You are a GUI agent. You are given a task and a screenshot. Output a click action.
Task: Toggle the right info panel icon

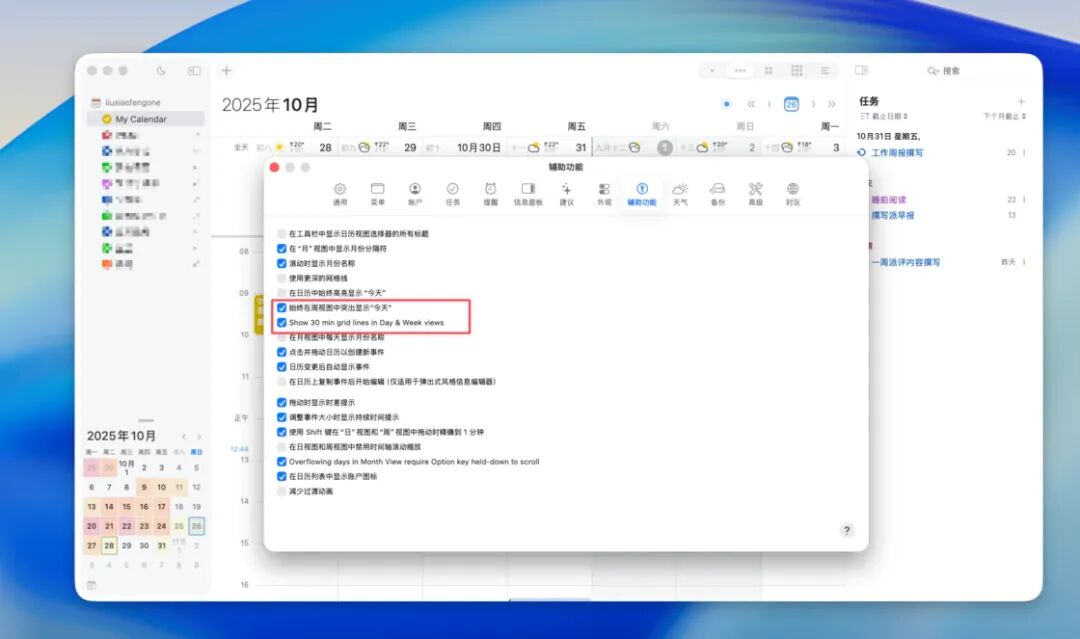[x=861, y=70]
